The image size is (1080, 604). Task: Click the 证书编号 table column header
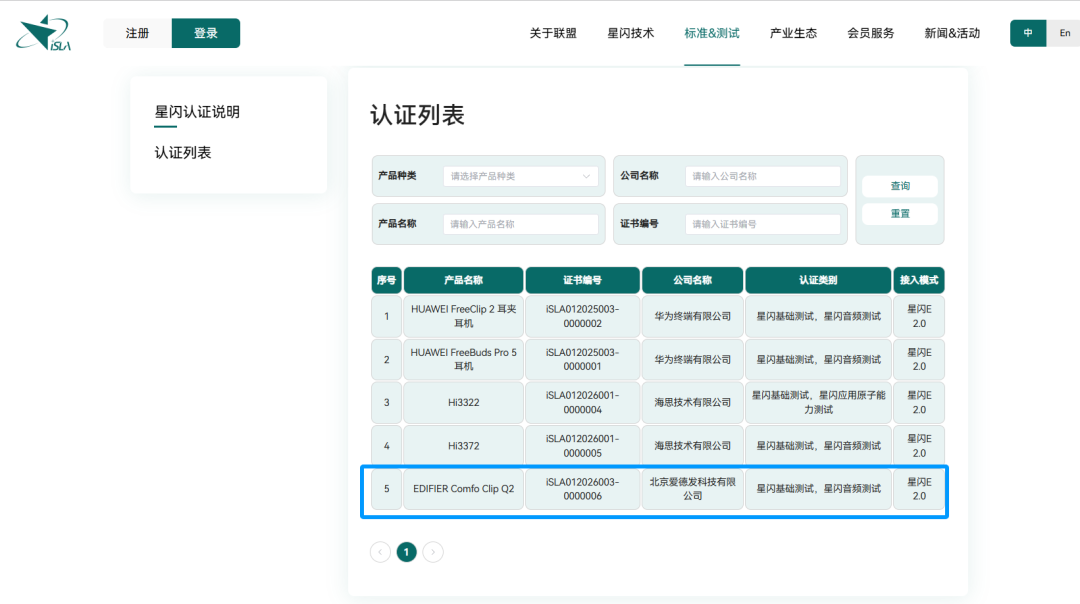pyautogui.click(x=583, y=280)
